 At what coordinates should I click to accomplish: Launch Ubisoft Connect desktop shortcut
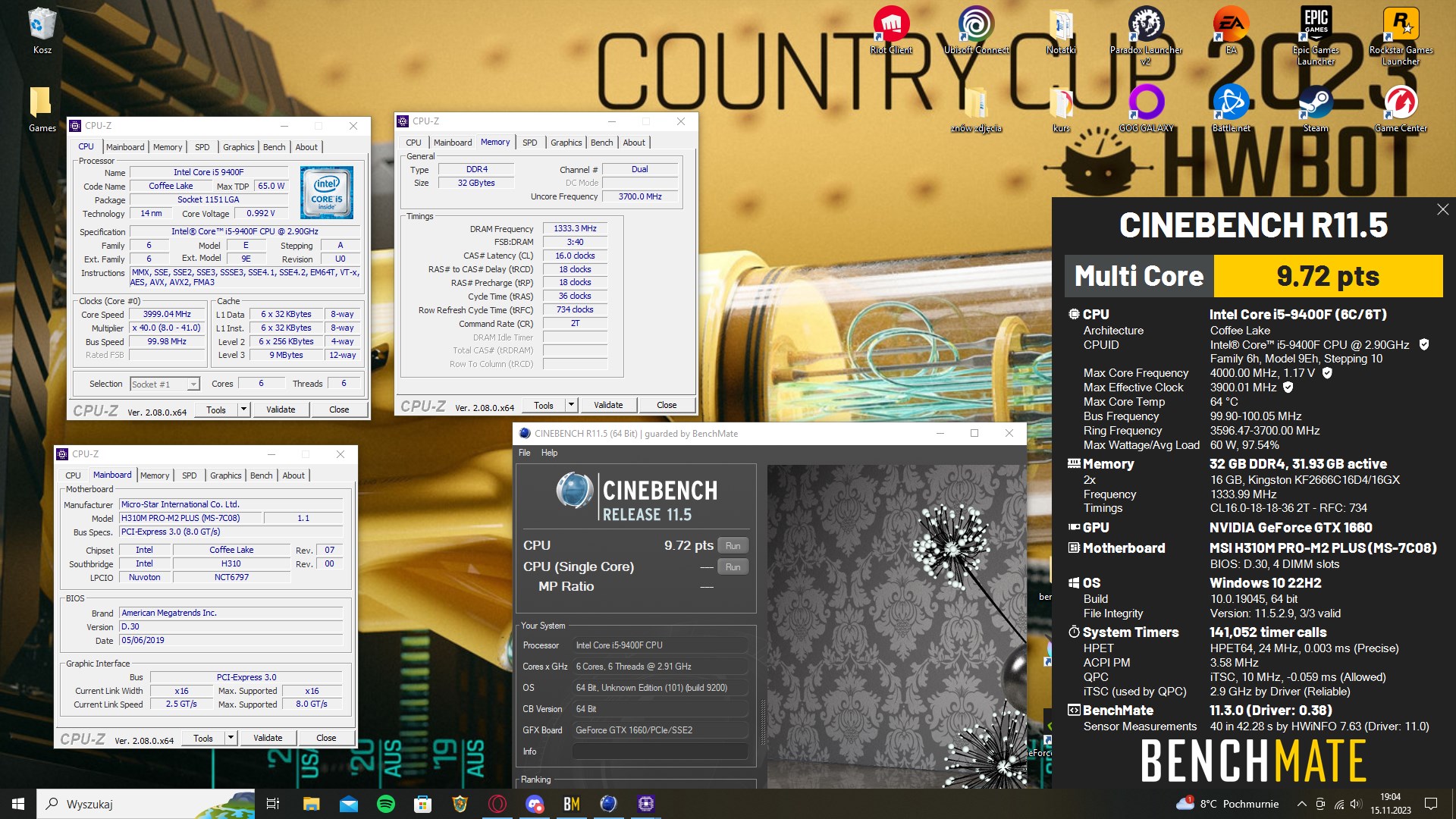976,30
